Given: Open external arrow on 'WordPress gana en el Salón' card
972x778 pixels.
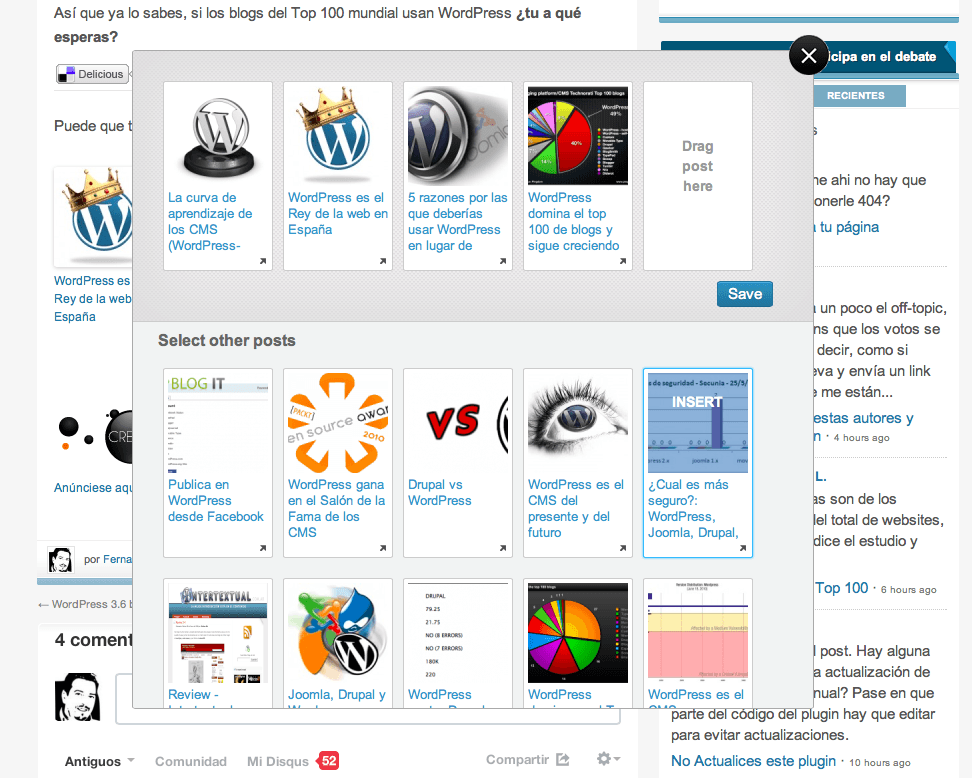Looking at the screenshot, I should [x=382, y=548].
